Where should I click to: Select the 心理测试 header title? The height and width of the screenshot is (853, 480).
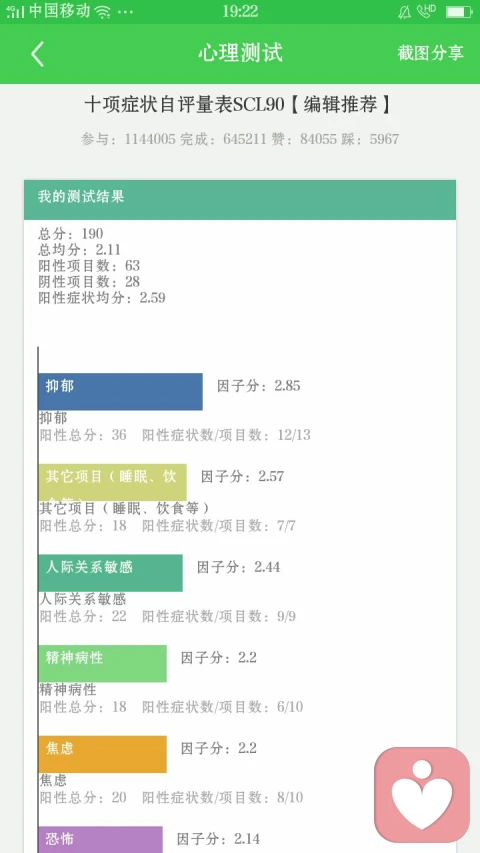[x=240, y=53]
